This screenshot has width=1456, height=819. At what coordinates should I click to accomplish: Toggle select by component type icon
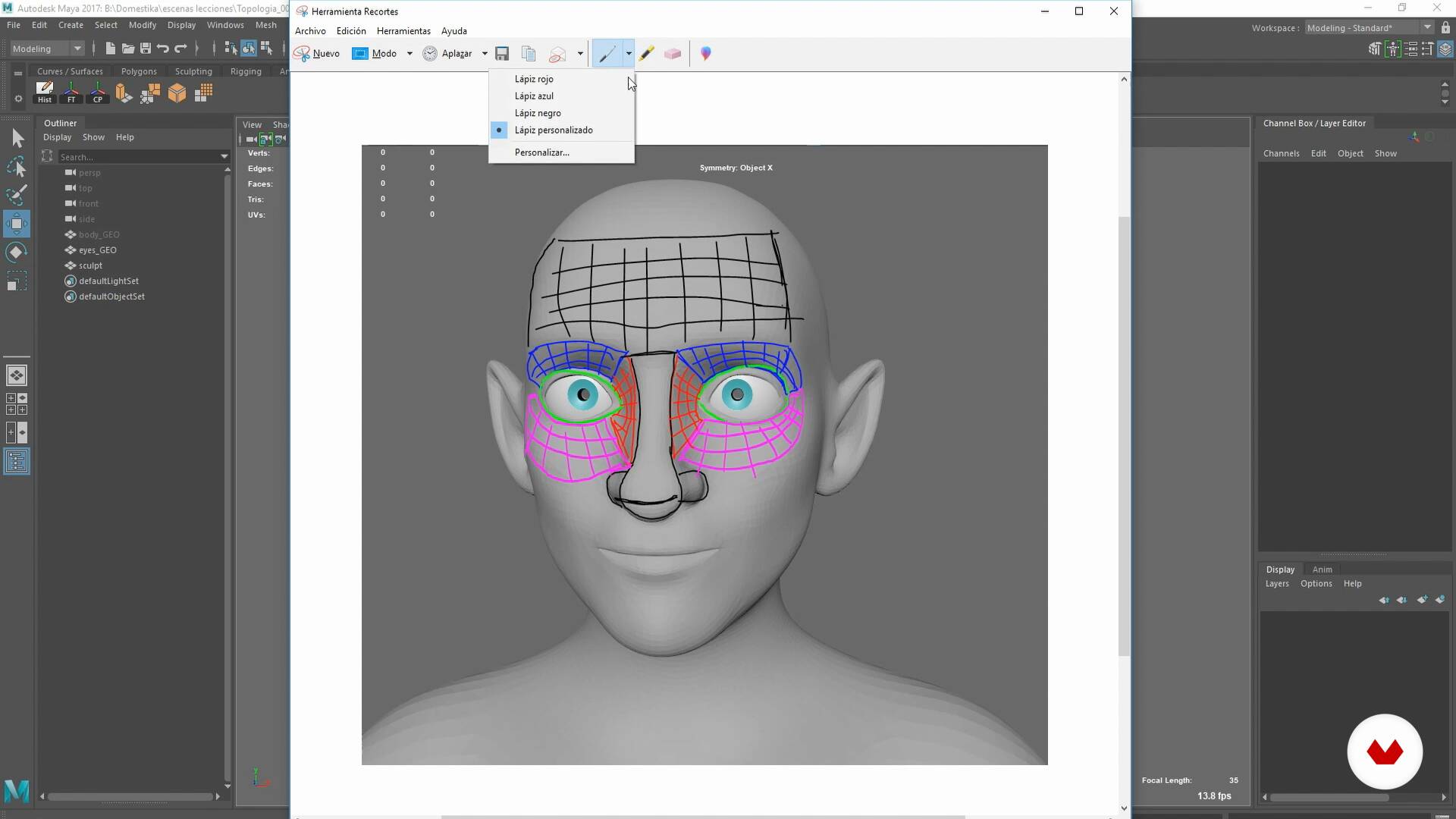tap(266, 49)
